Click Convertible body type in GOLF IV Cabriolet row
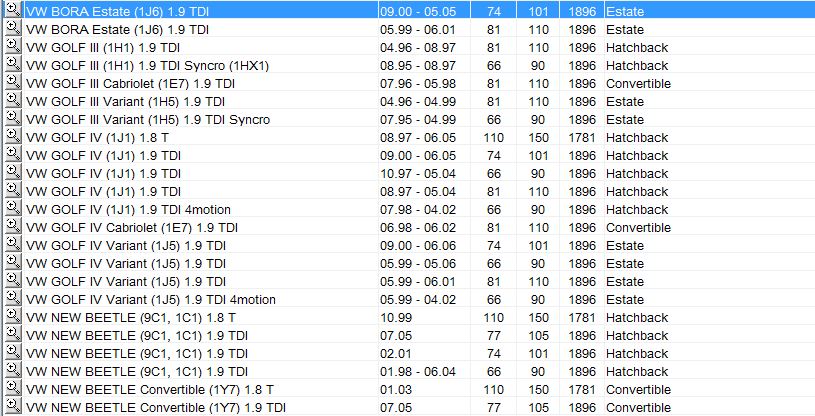 [638, 228]
